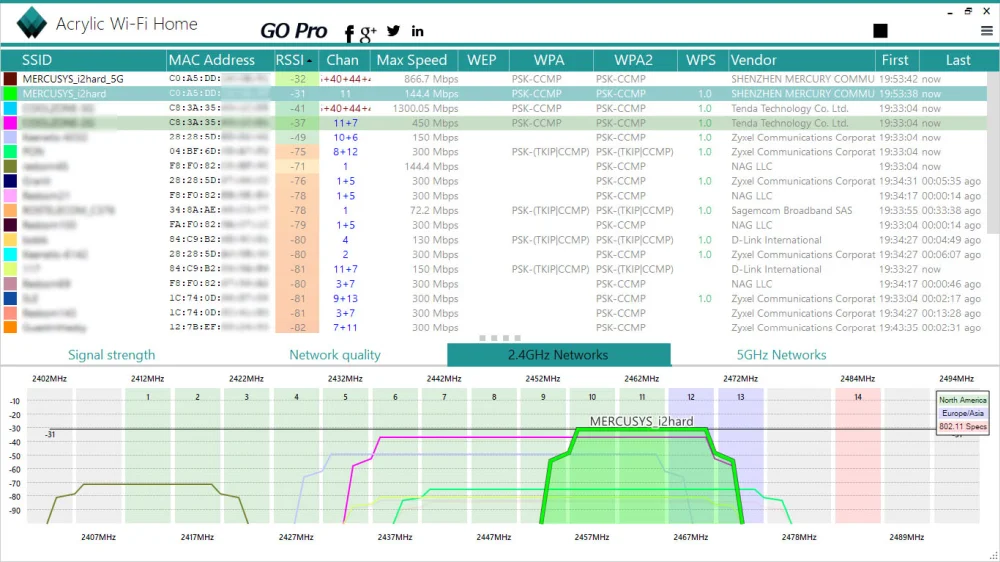Screen dimensions: 1000x562
Task: Sort by the Max Speed column header
Action: 412,60
